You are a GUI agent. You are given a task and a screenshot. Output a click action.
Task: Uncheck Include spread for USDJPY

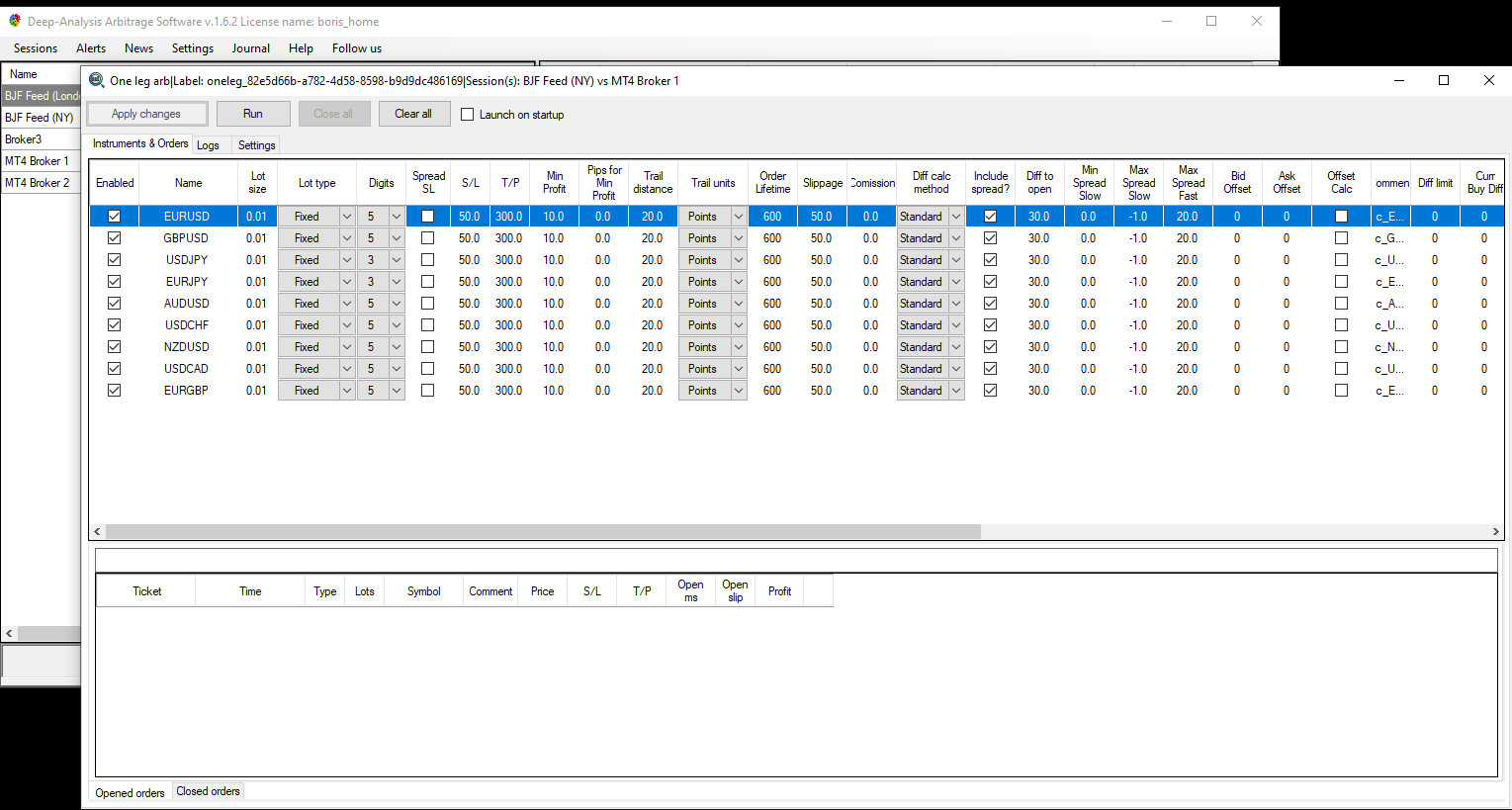click(x=990, y=259)
